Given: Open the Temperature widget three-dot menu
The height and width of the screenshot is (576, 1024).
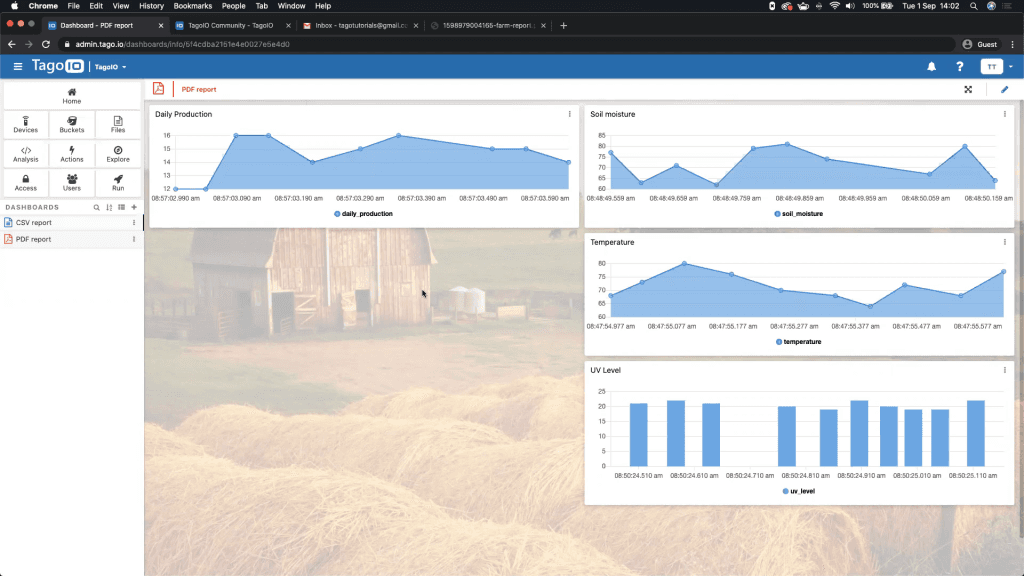Looking at the screenshot, I should [x=1004, y=241].
